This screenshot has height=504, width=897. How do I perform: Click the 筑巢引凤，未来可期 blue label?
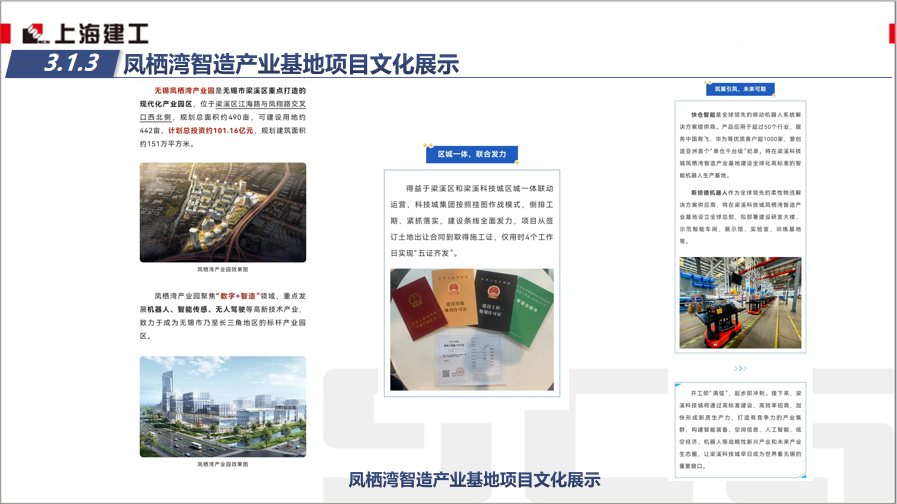(740, 89)
